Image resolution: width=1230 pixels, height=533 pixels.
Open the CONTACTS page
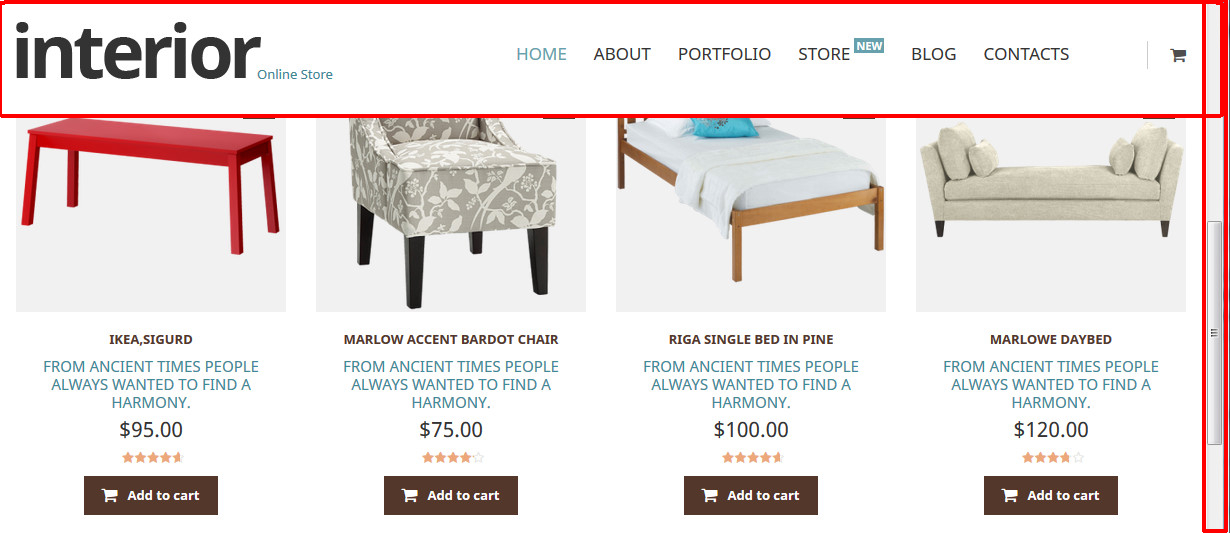1026,54
